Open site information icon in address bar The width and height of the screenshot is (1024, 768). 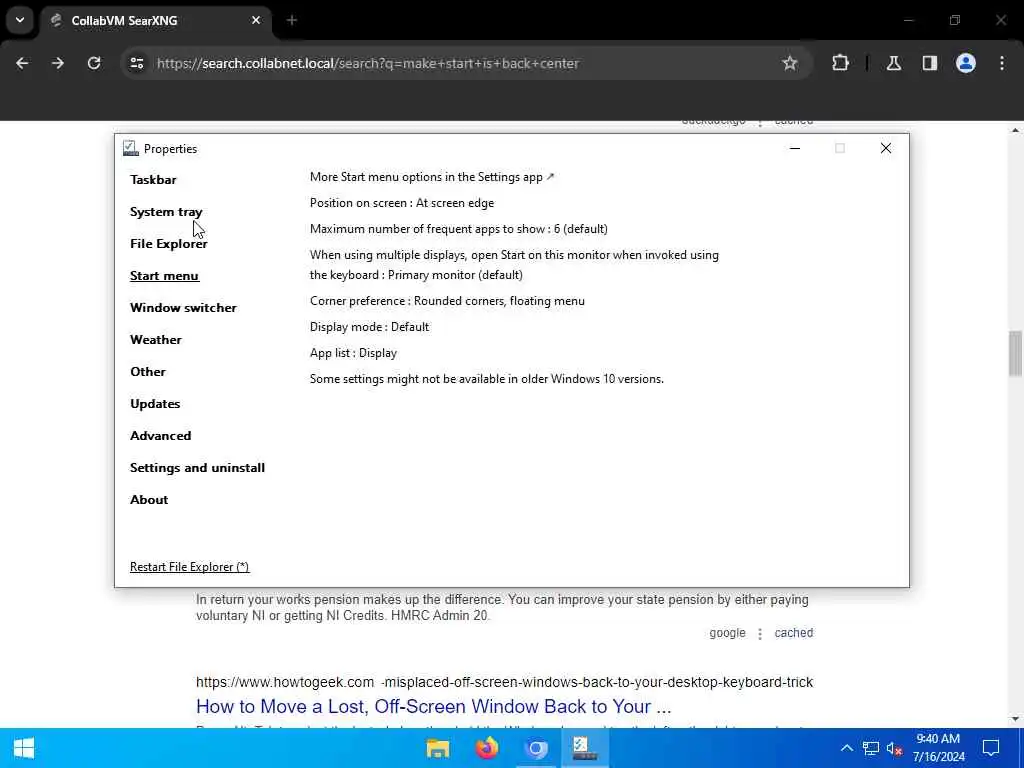click(x=136, y=63)
